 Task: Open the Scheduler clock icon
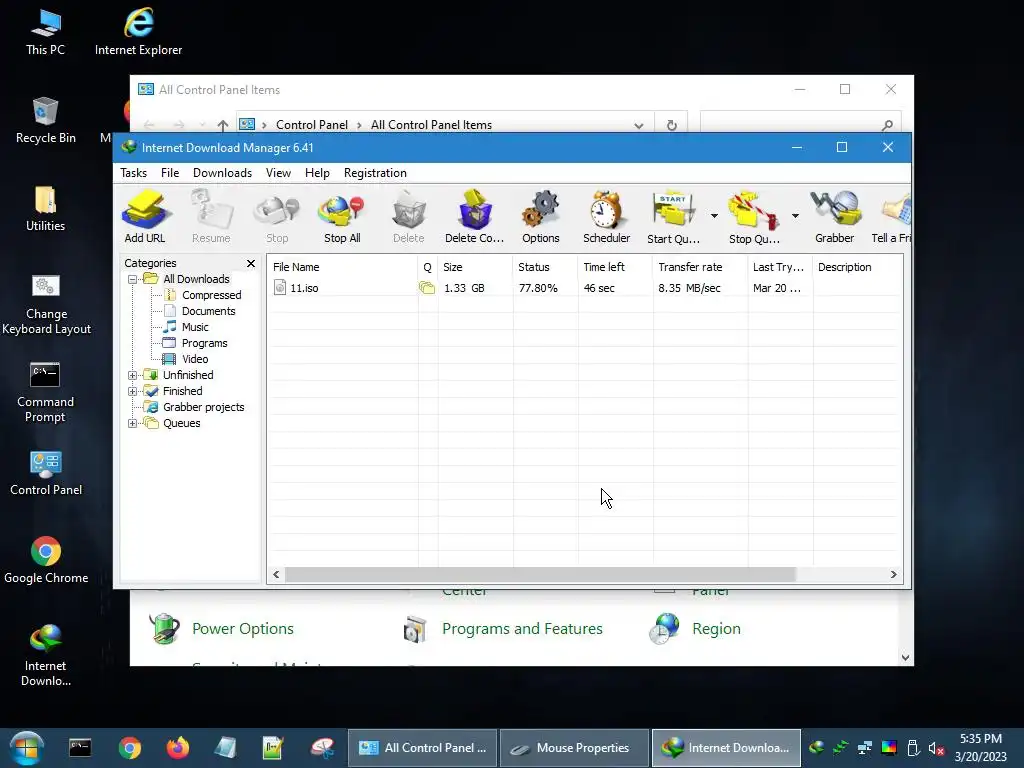tap(607, 217)
